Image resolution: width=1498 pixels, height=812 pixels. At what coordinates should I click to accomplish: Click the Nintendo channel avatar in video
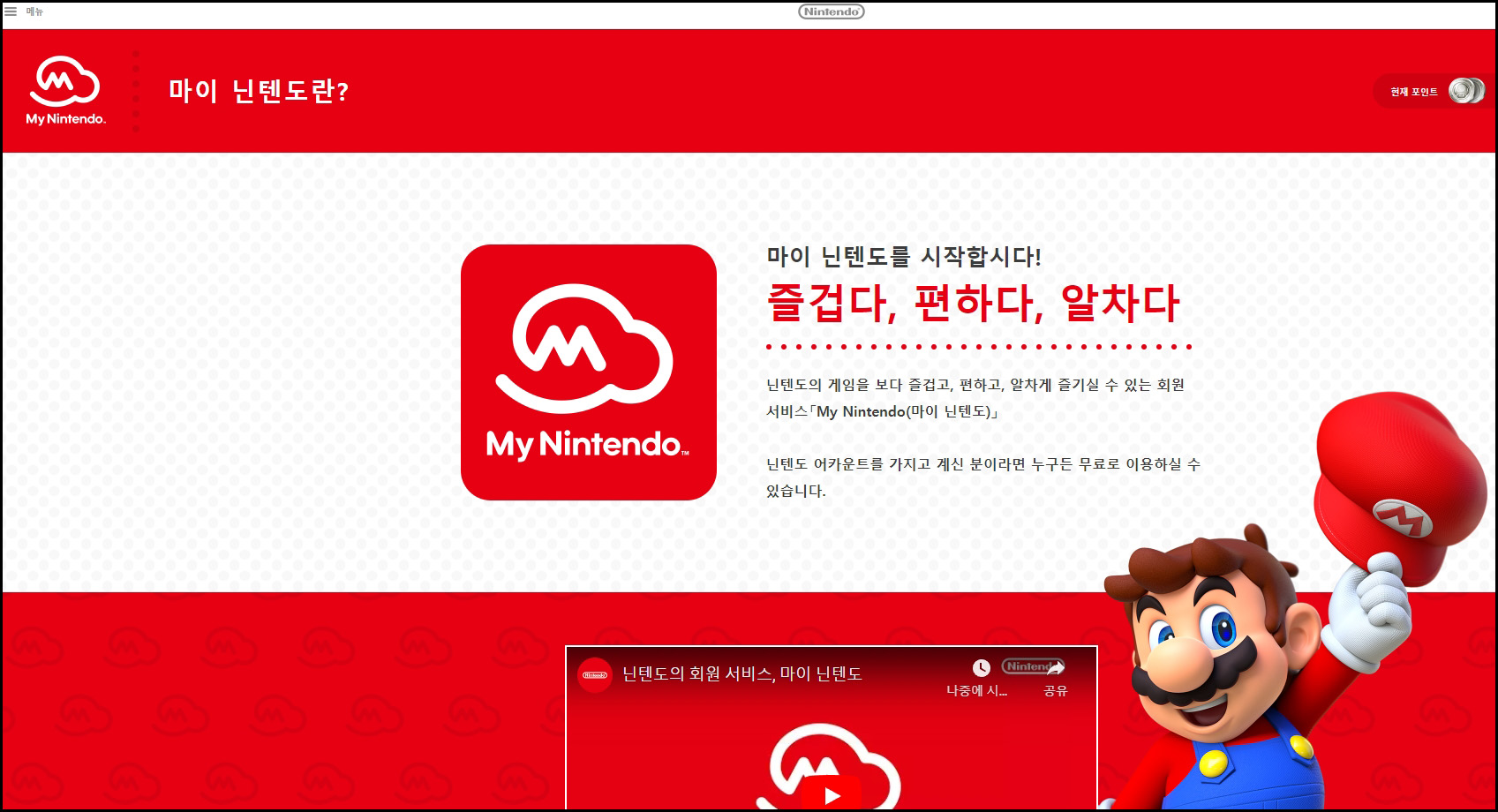coord(595,674)
